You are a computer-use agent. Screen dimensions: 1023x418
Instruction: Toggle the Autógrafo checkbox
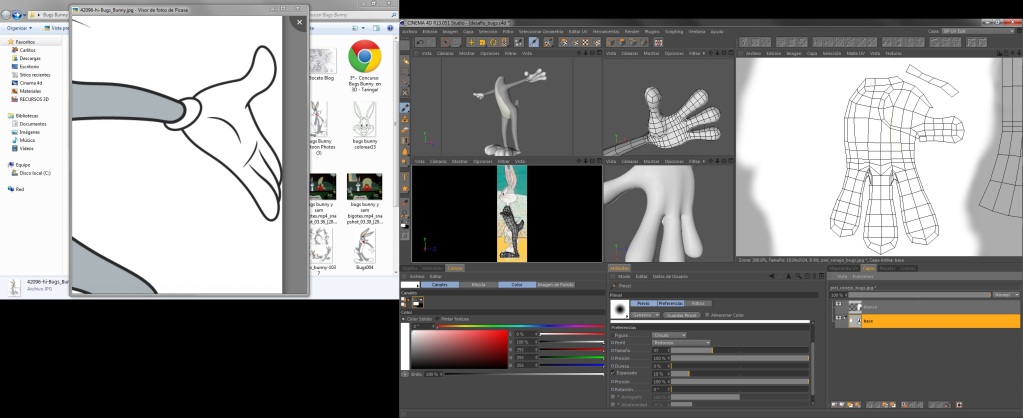pos(613,396)
